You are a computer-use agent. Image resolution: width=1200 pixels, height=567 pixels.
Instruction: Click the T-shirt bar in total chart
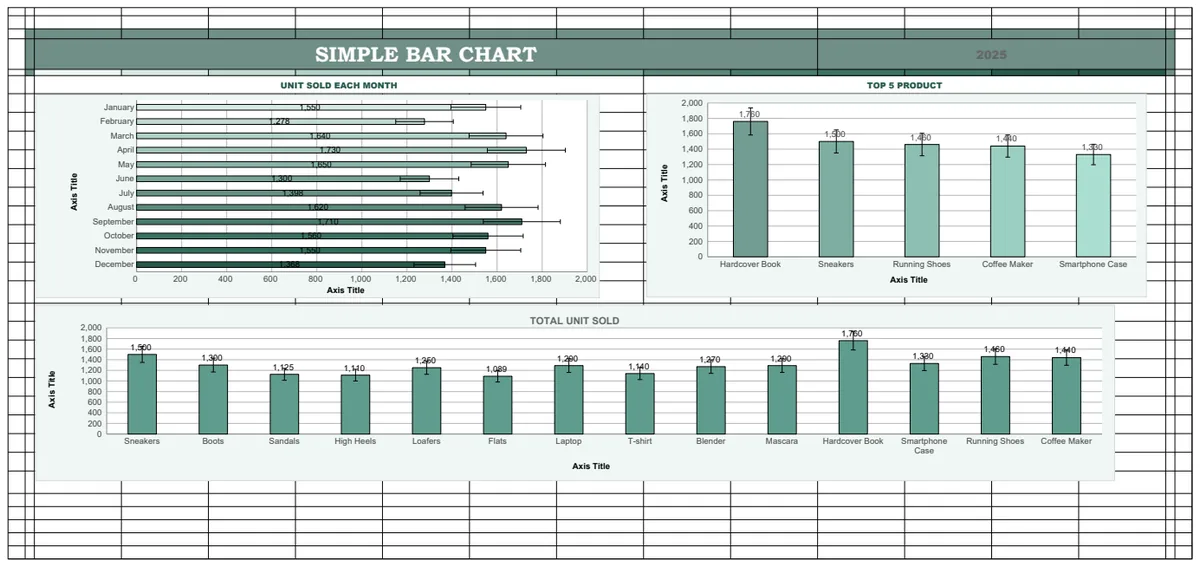(x=640, y=404)
